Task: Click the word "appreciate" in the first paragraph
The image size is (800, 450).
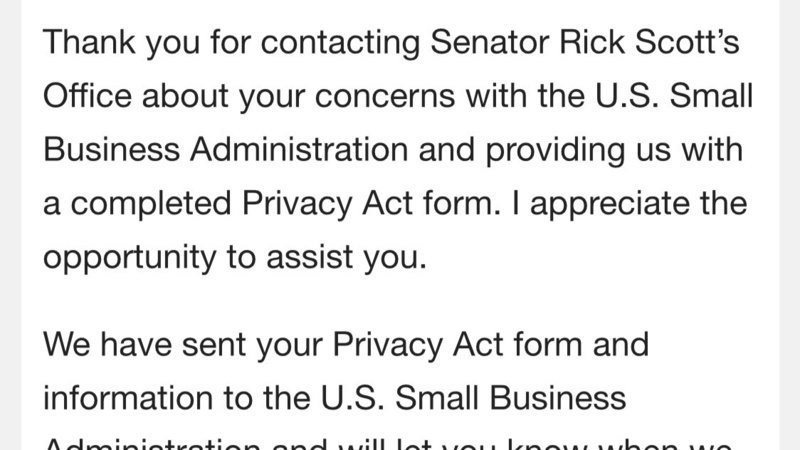Action: (610, 205)
